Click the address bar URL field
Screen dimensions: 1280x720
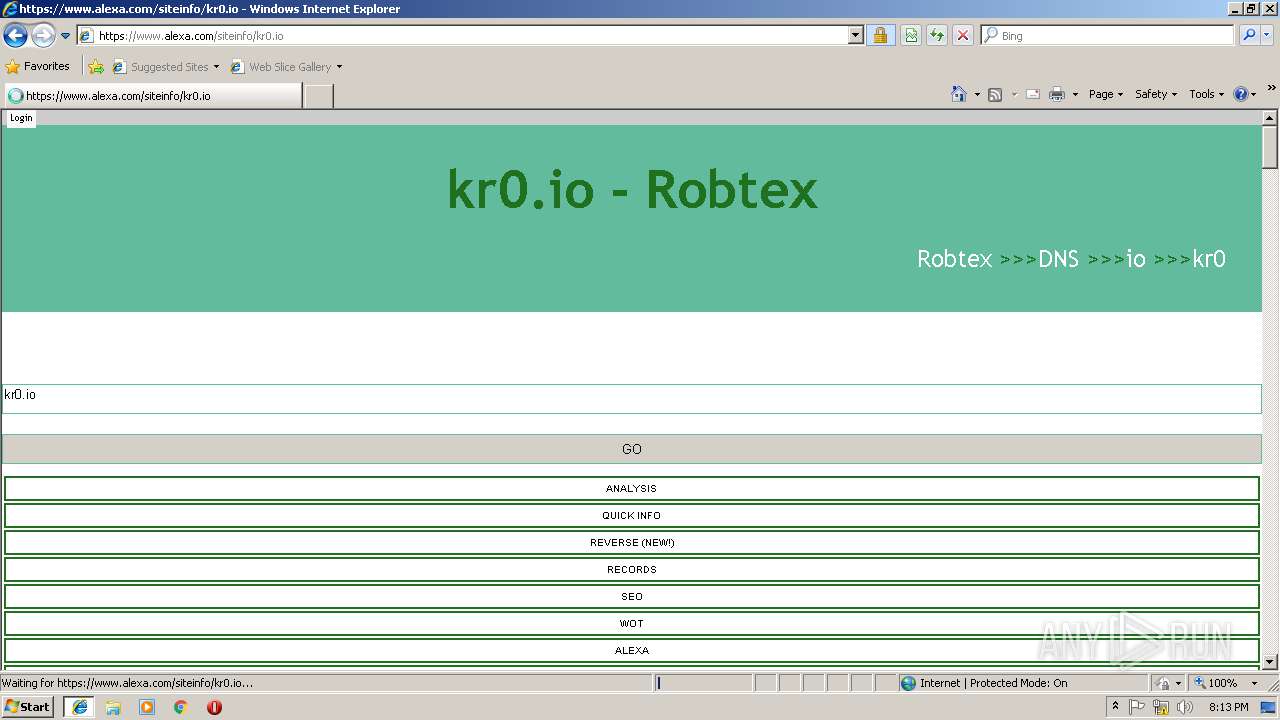[462, 36]
